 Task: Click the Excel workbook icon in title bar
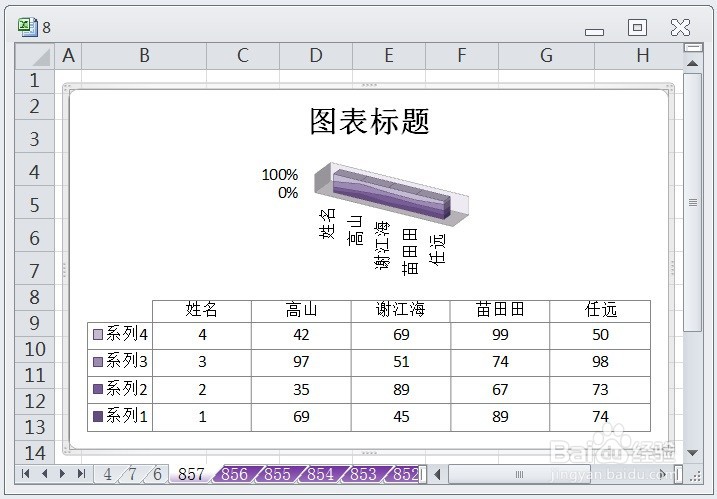coord(27,27)
